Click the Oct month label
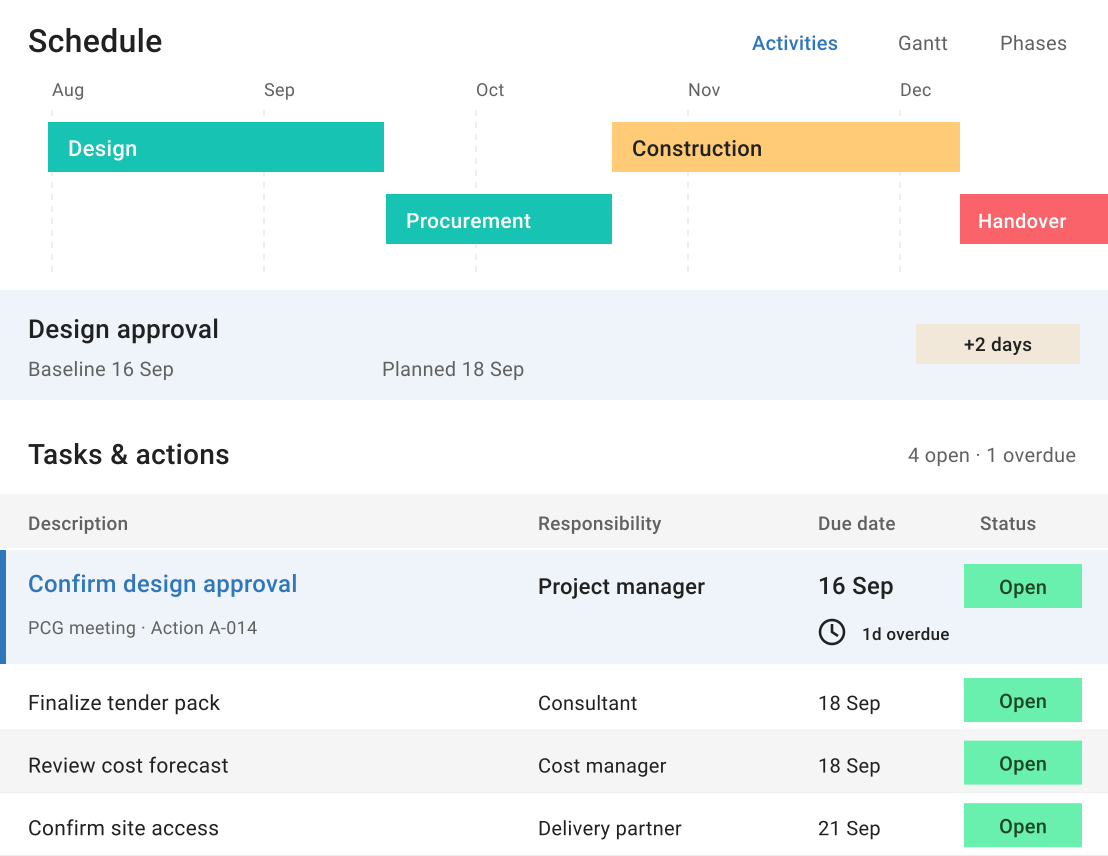 pyautogui.click(x=490, y=90)
